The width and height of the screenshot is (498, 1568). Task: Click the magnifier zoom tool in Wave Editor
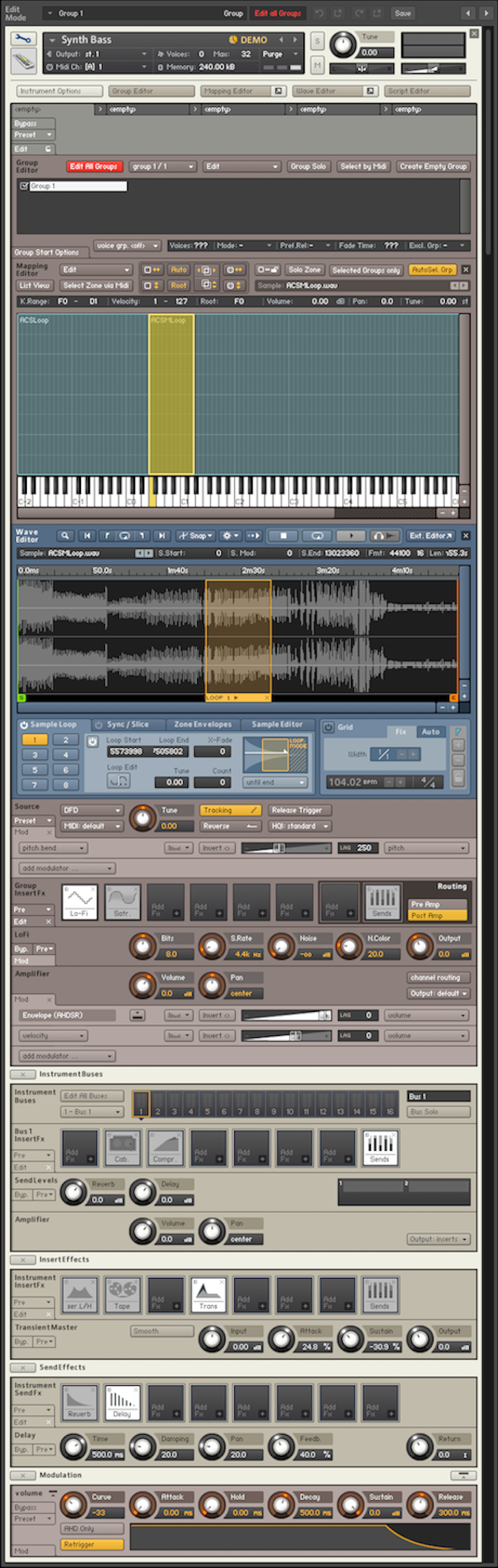[65, 535]
